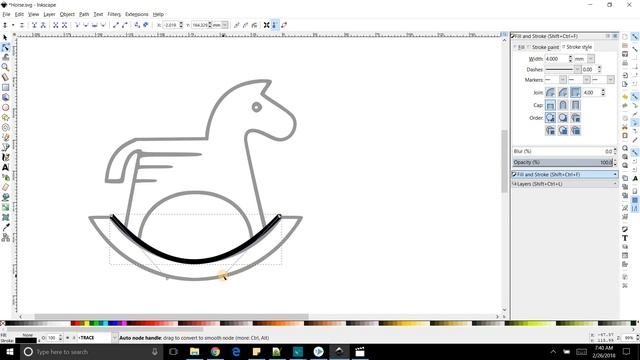The image size is (640, 360).
Task: Select the 3D Box tool
Action: click(x=5, y=98)
